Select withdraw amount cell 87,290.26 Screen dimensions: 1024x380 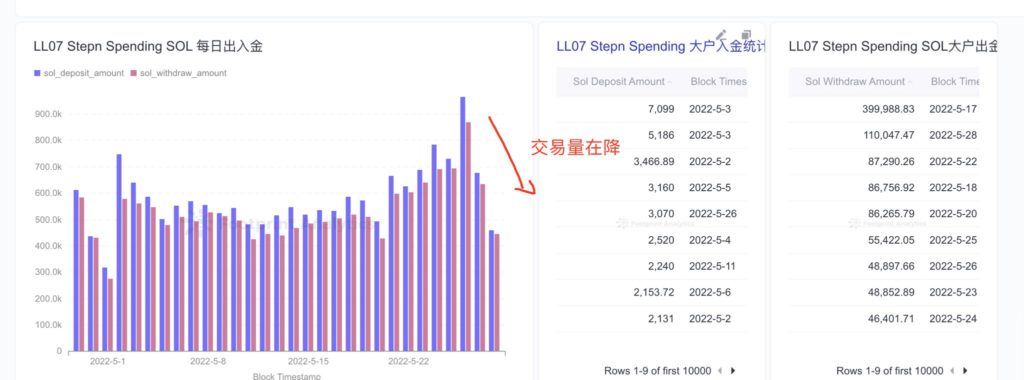tap(891, 161)
